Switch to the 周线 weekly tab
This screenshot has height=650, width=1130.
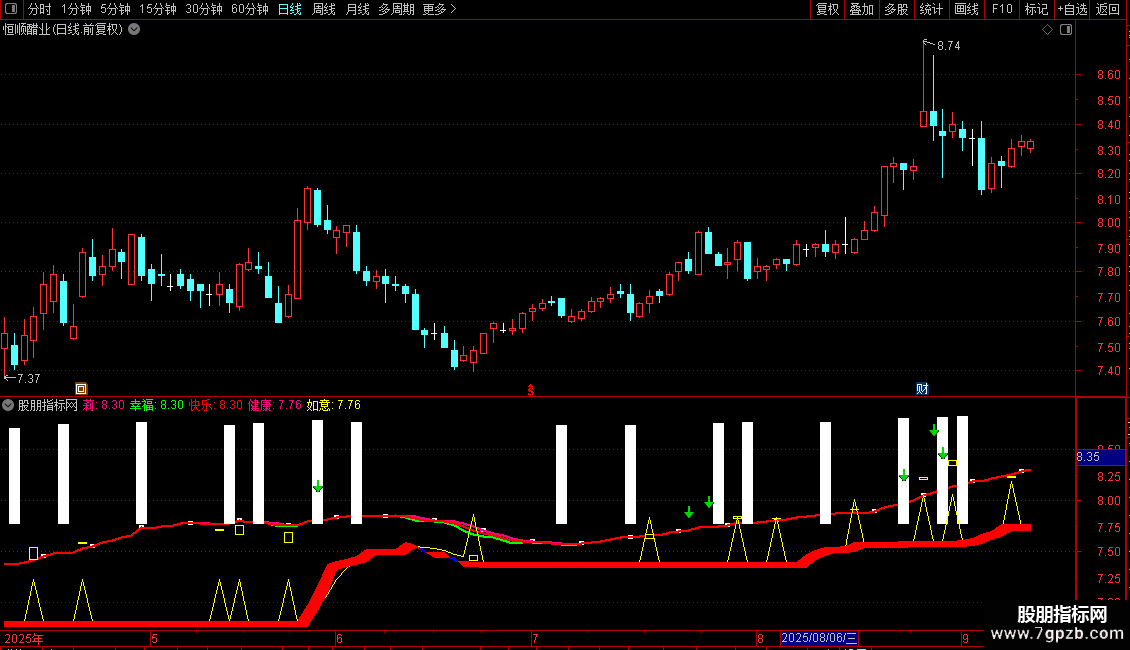(x=324, y=9)
